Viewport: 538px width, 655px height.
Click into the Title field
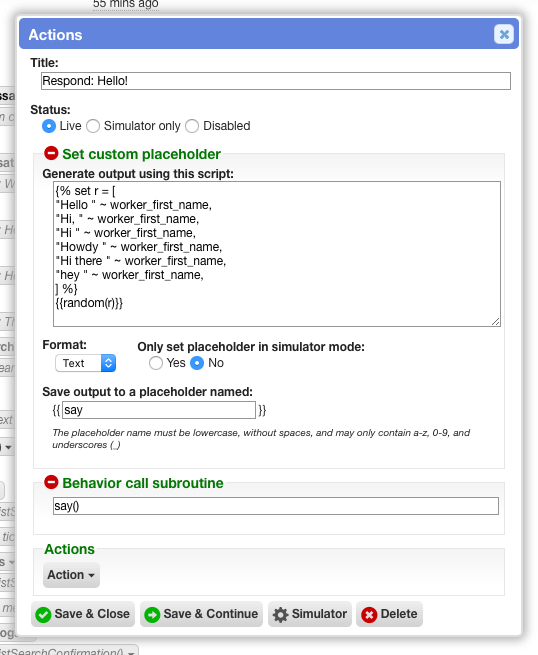276,81
